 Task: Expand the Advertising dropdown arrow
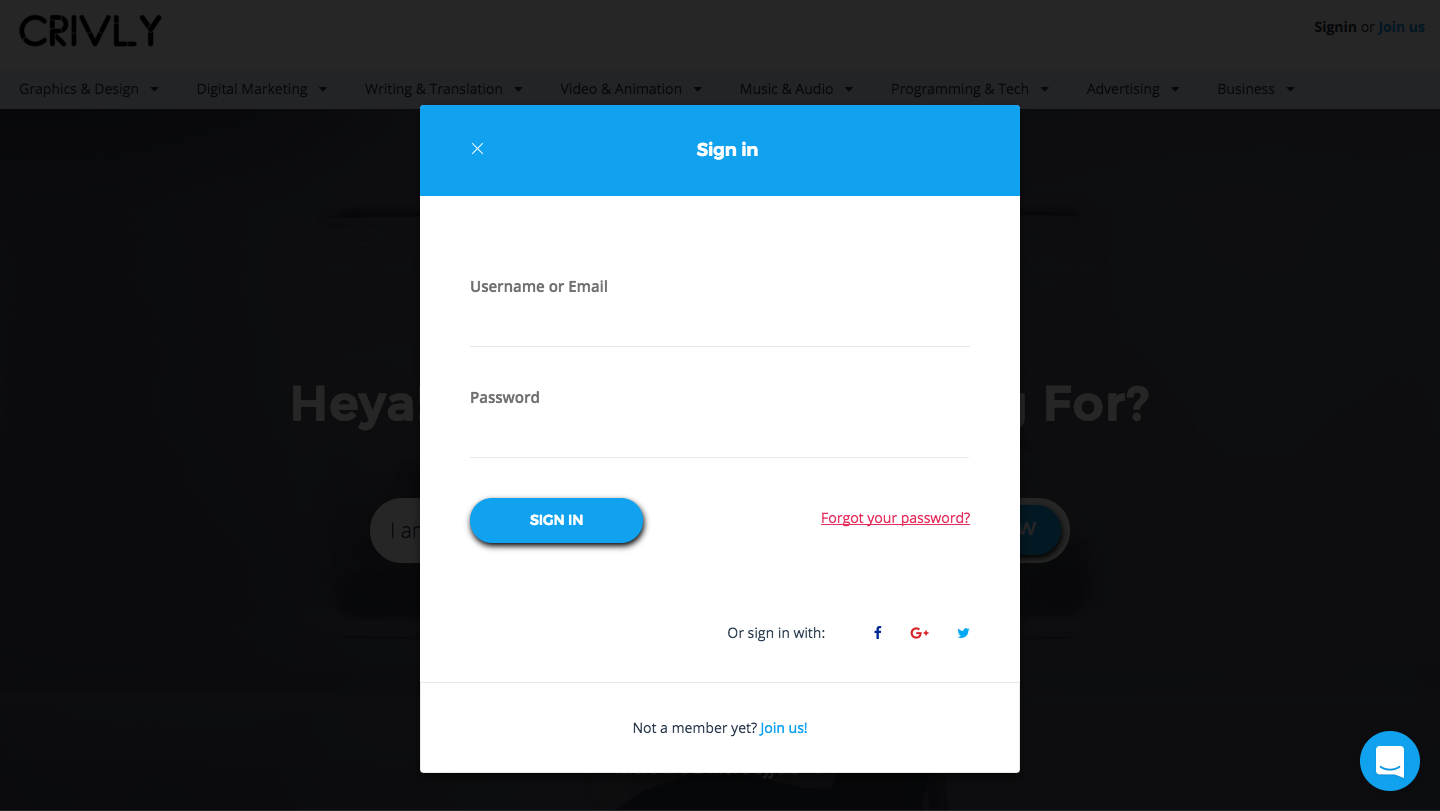point(1175,89)
